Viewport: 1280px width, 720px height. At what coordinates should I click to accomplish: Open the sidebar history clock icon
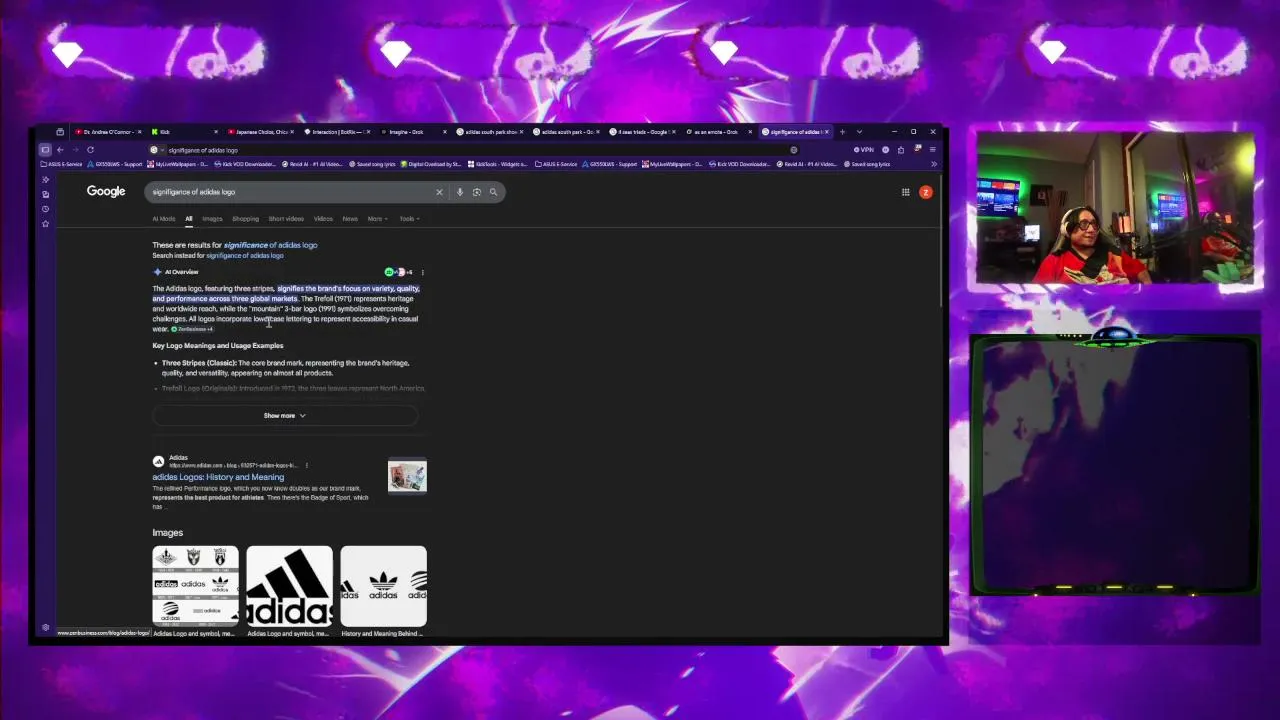pyautogui.click(x=45, y=209)
